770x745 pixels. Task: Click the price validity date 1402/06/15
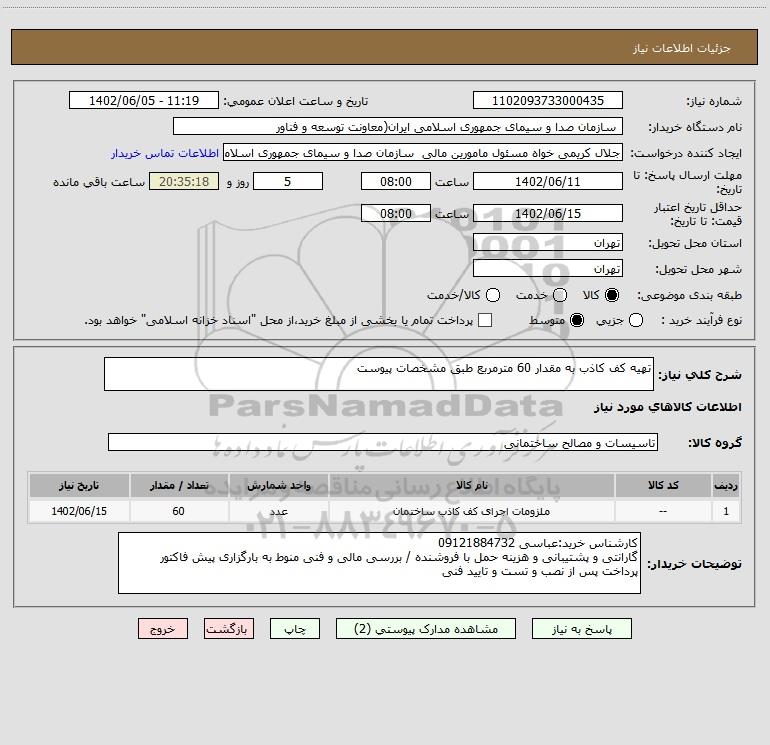pos(548,213)
